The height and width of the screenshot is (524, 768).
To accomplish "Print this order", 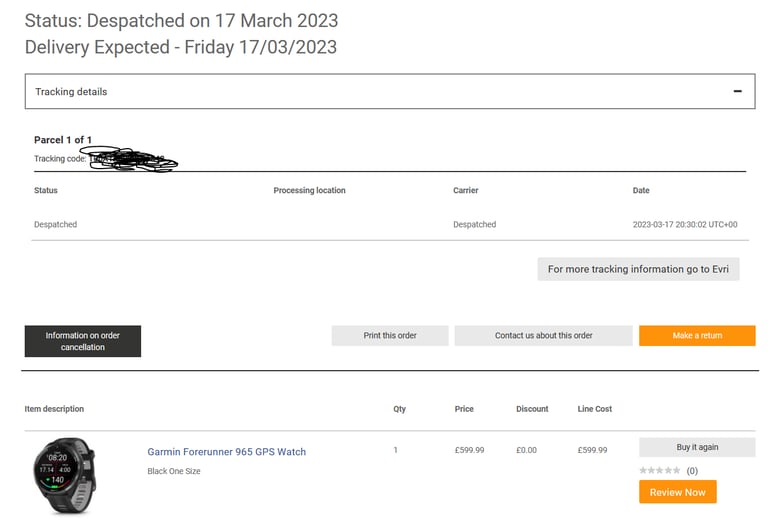I will pyautogui.click(x=390, y=336).
